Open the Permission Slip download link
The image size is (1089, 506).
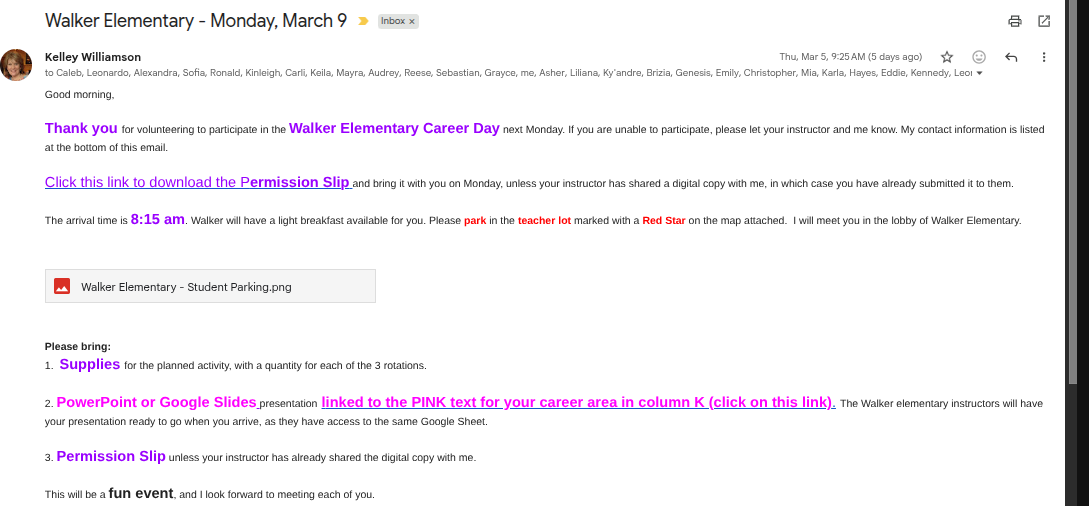tap(198, 182)
